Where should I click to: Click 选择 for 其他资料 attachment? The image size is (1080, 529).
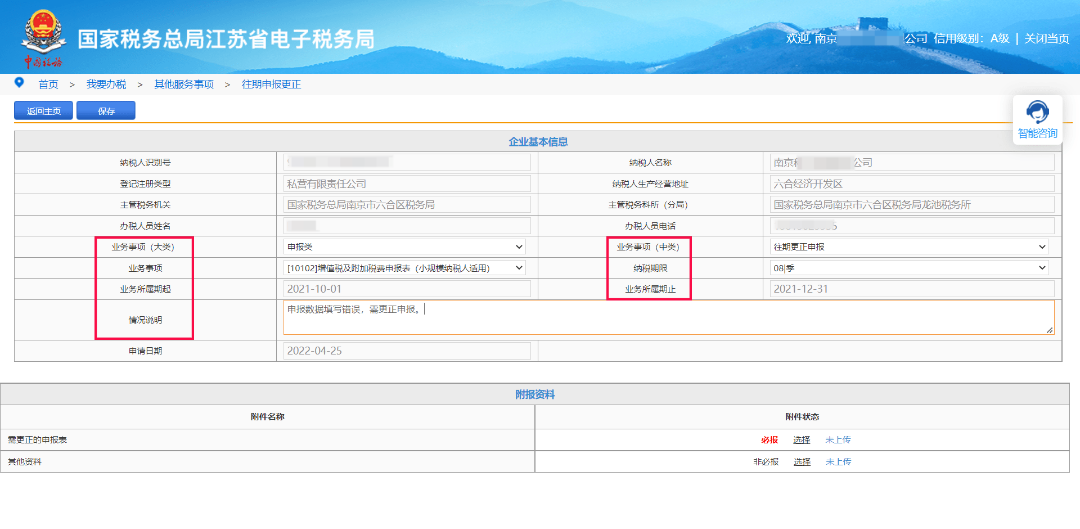[802, 462]
